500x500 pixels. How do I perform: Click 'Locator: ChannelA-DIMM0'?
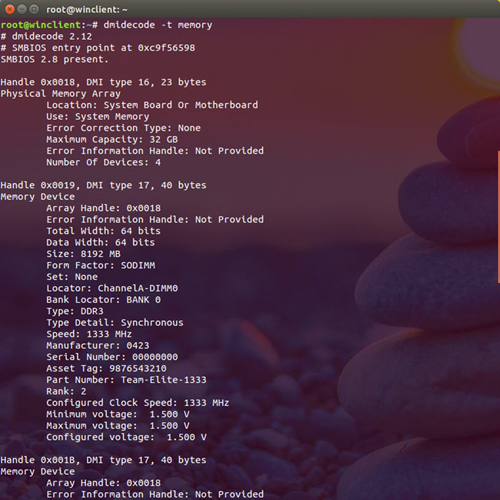coord(112,288)
